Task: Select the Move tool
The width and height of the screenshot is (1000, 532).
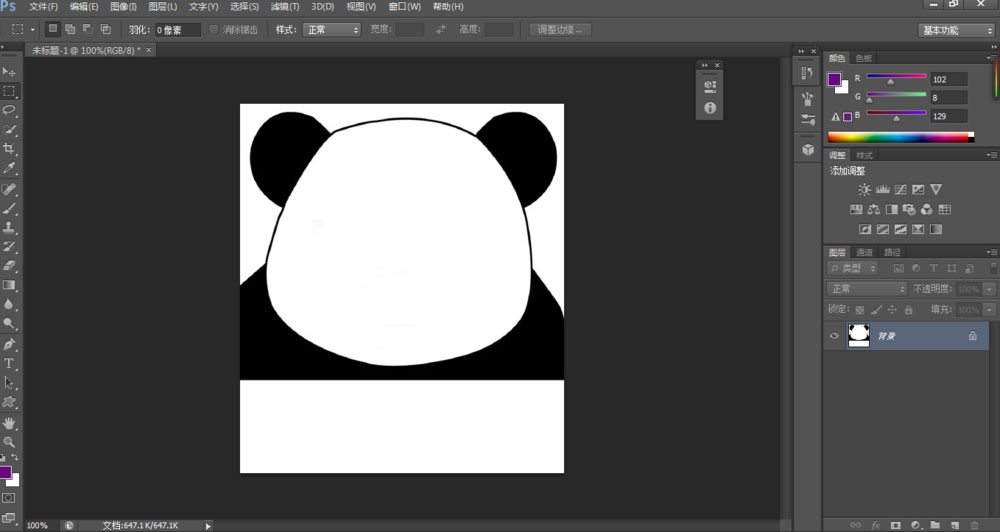Action: point(9,71)
